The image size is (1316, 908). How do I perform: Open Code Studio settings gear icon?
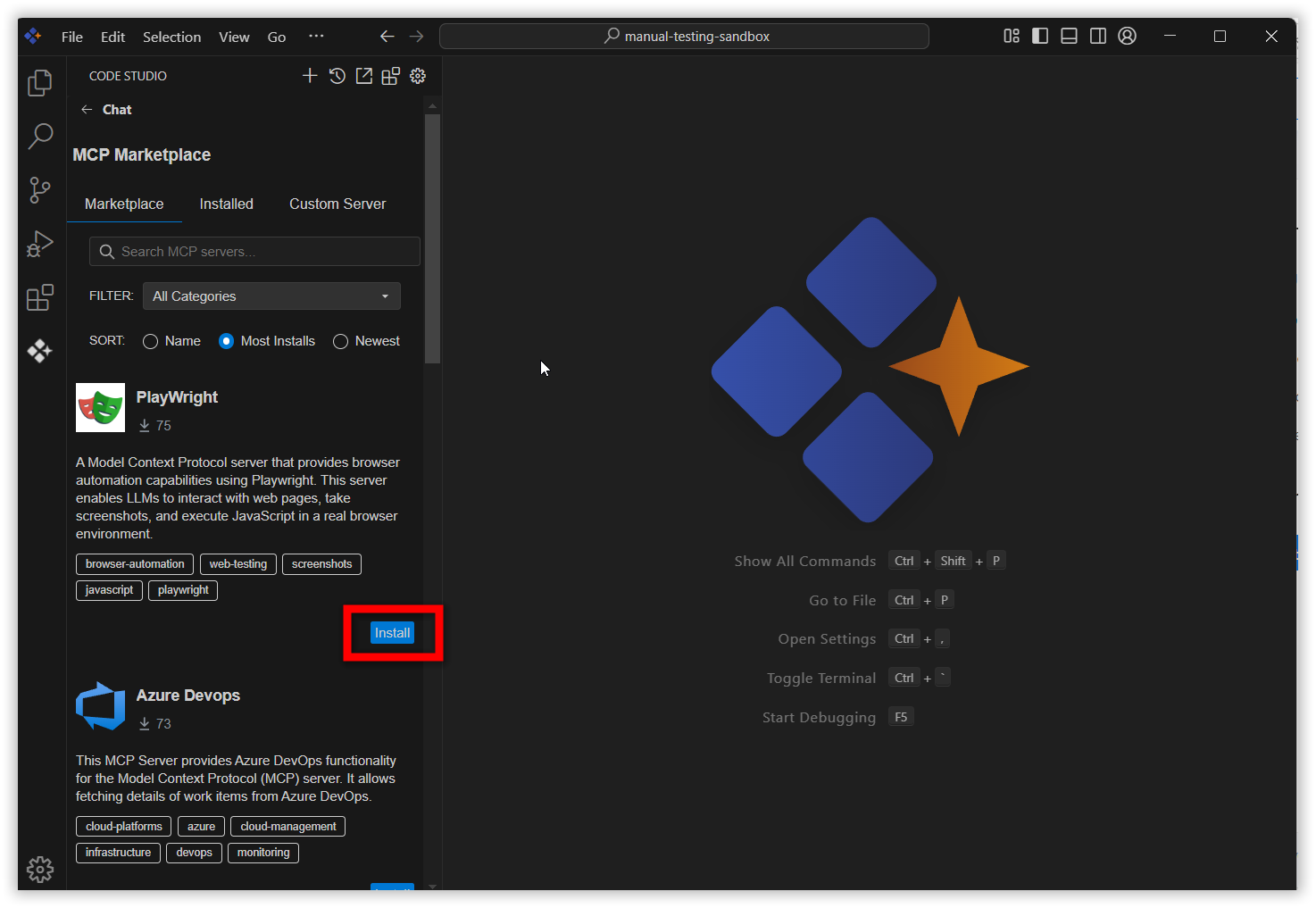[418, 76]
